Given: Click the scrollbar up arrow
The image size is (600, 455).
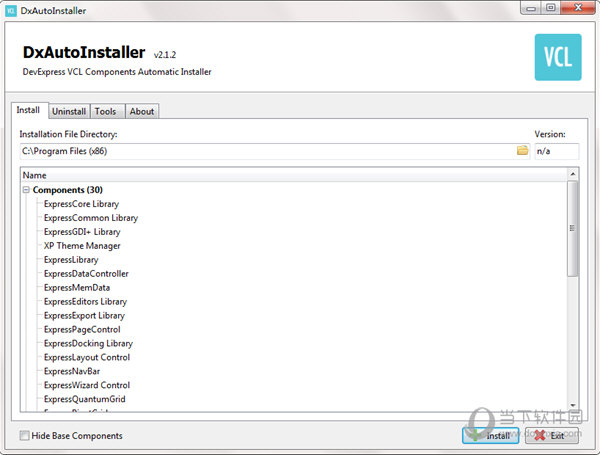Looking at the screenshot, I should point(573,174).
